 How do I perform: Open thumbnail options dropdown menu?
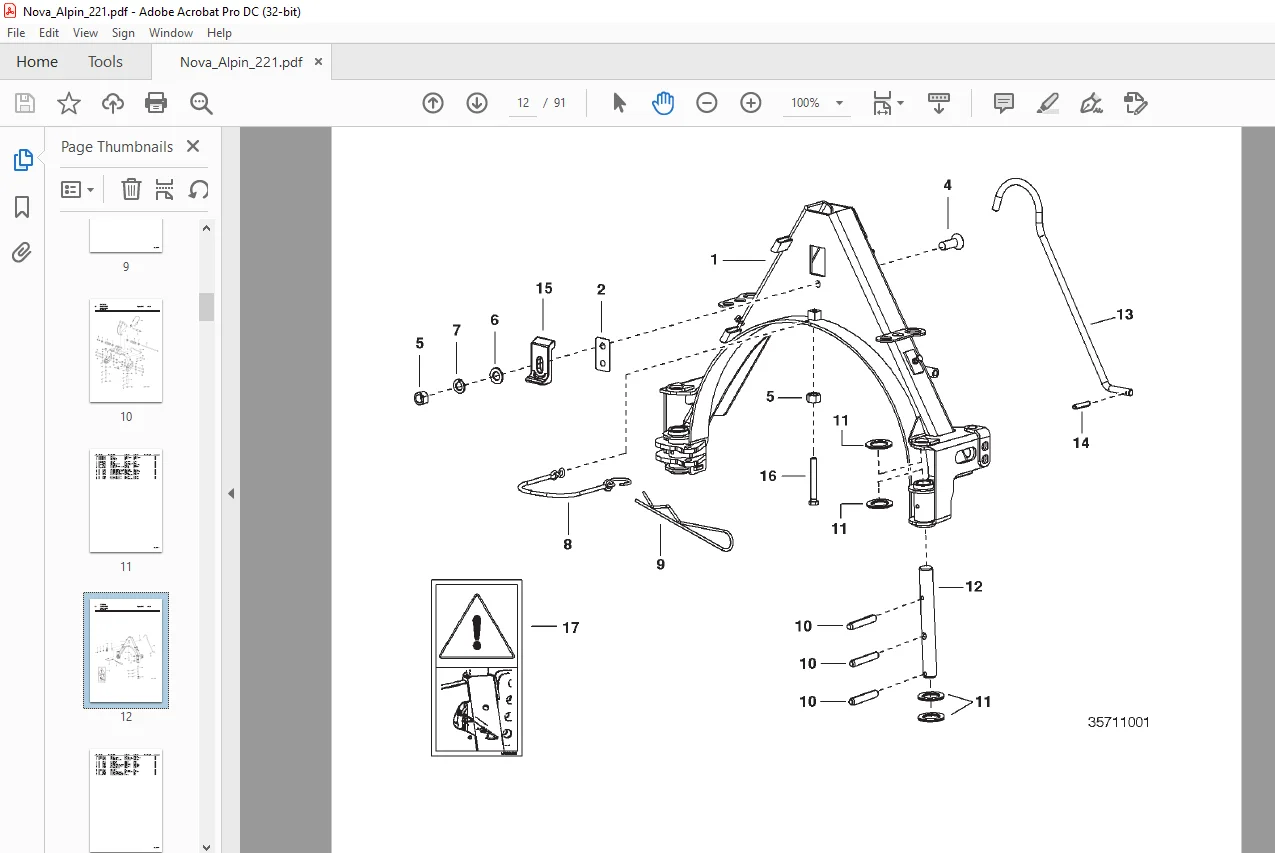[78, 189]
